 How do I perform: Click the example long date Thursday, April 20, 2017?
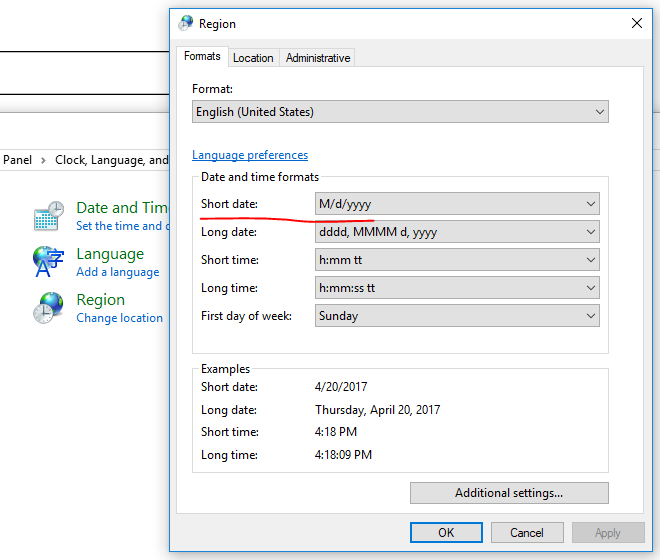click(x=378, y=410)
